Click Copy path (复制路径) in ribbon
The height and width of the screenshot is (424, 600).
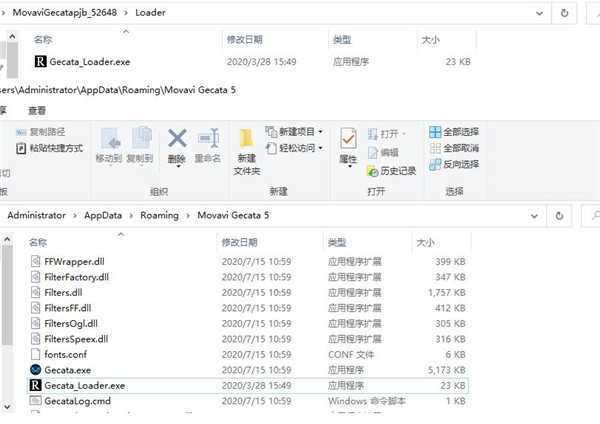point(41,132)
